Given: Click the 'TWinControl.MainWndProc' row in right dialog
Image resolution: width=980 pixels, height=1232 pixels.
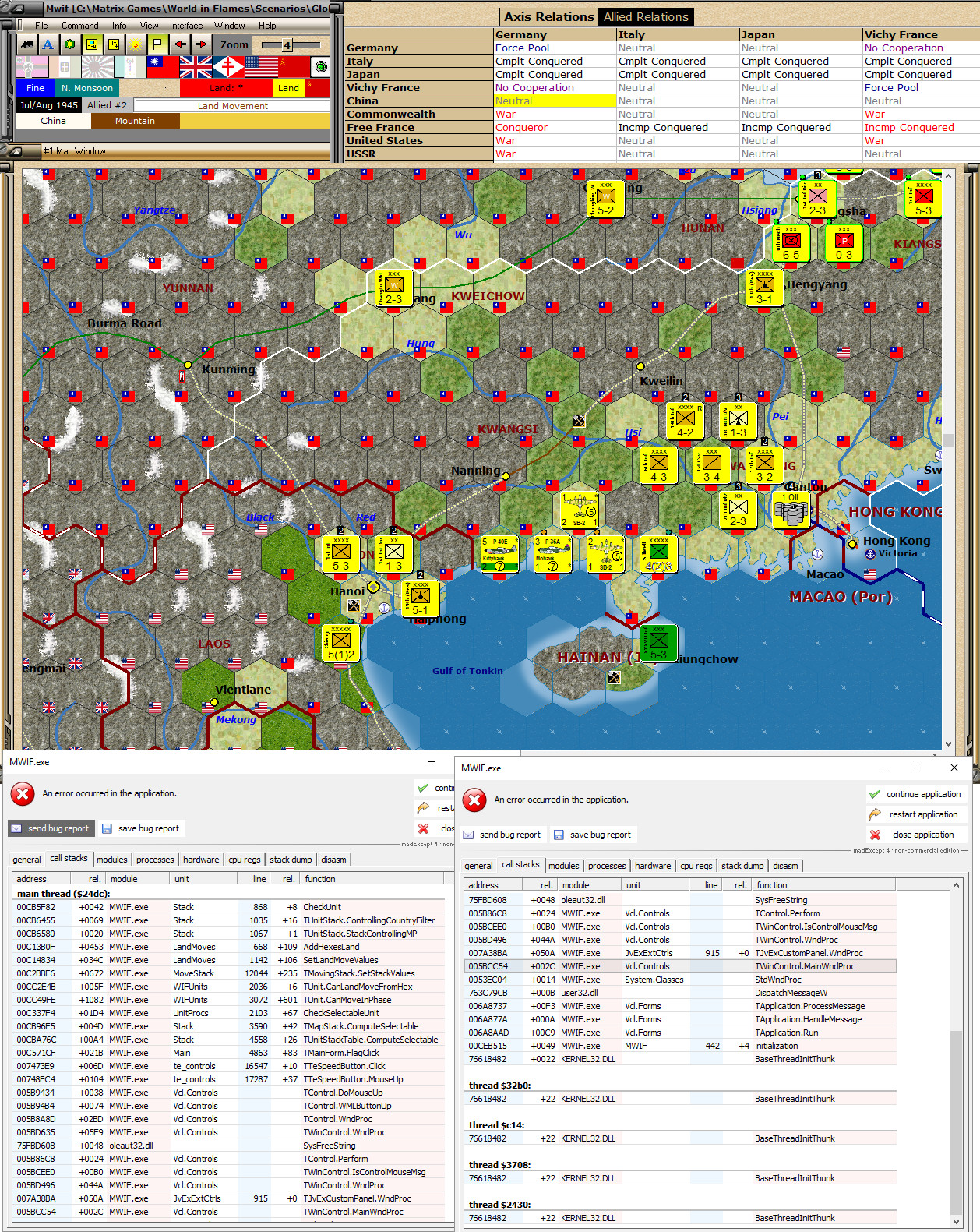Looking at the screenshot, I should [681, 966].
